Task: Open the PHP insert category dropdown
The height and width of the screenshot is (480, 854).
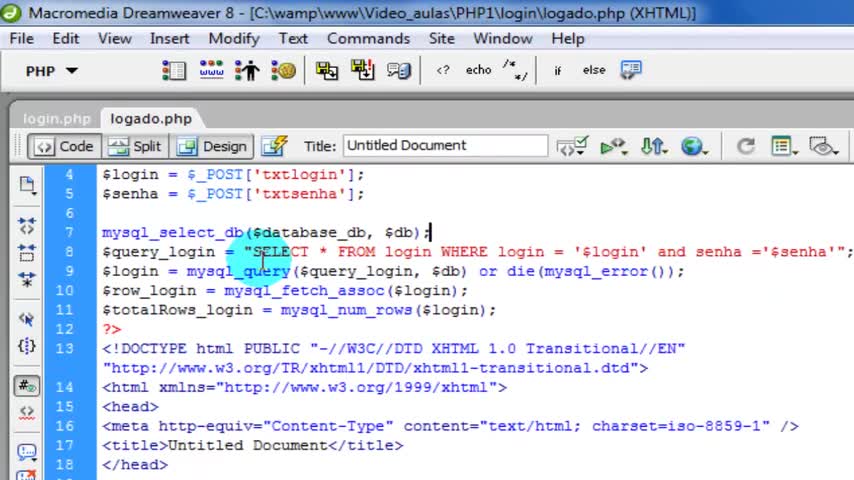Action: click(52, 71)
